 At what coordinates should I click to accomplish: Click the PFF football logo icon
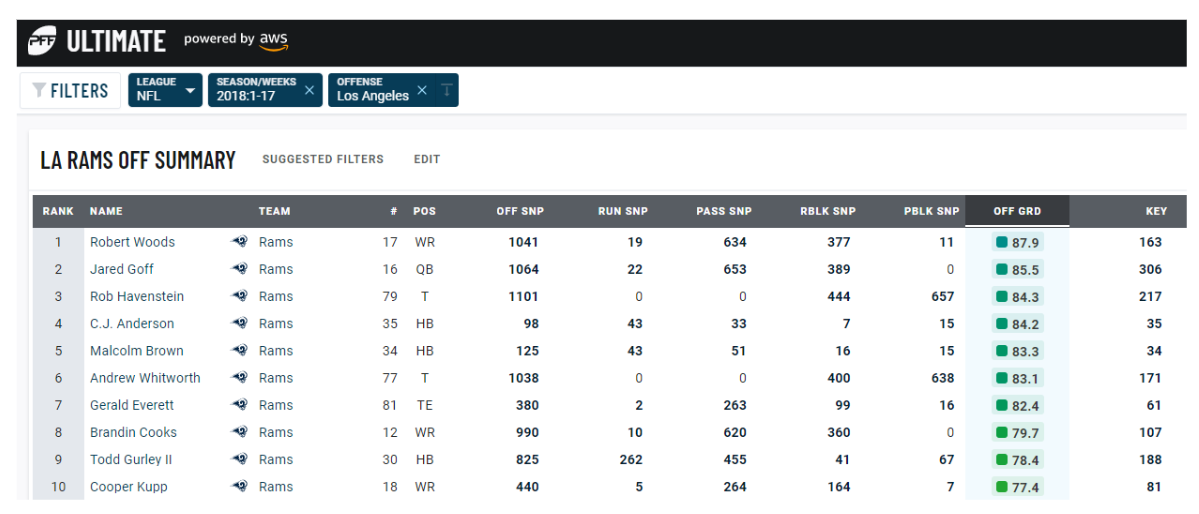[42, 41]
